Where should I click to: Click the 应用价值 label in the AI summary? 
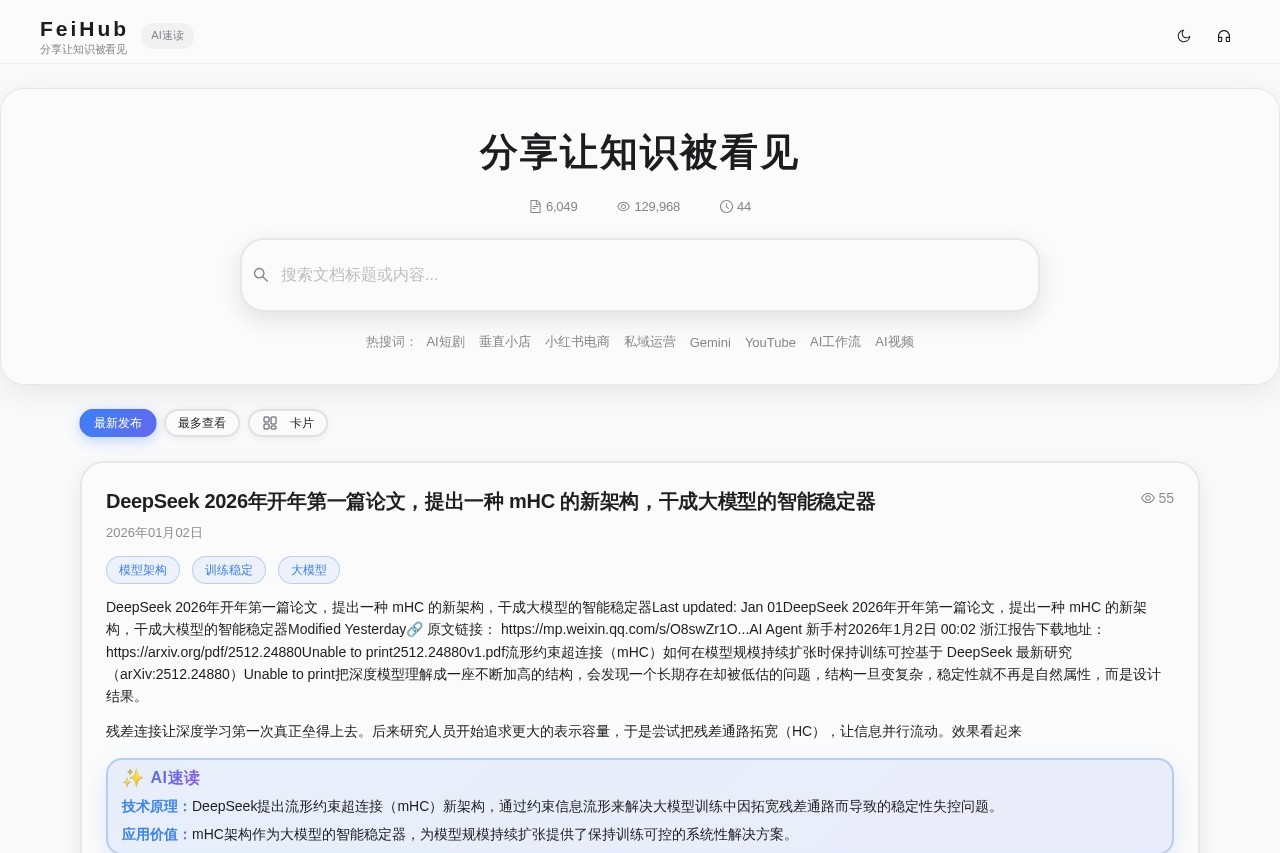(156, 834)
